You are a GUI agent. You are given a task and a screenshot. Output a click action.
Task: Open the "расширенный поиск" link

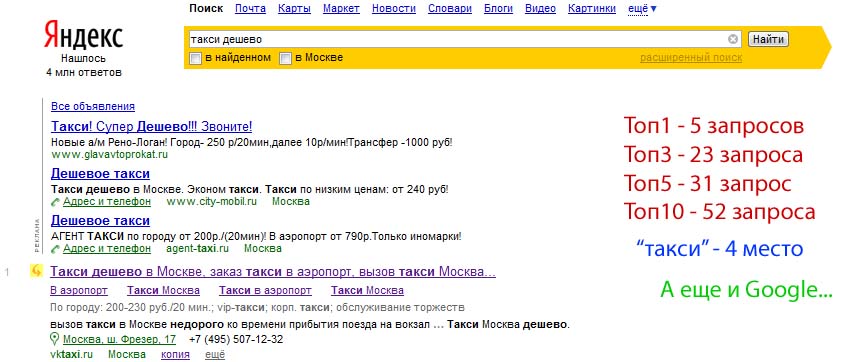pyautogui.click(x=691, y=58)
